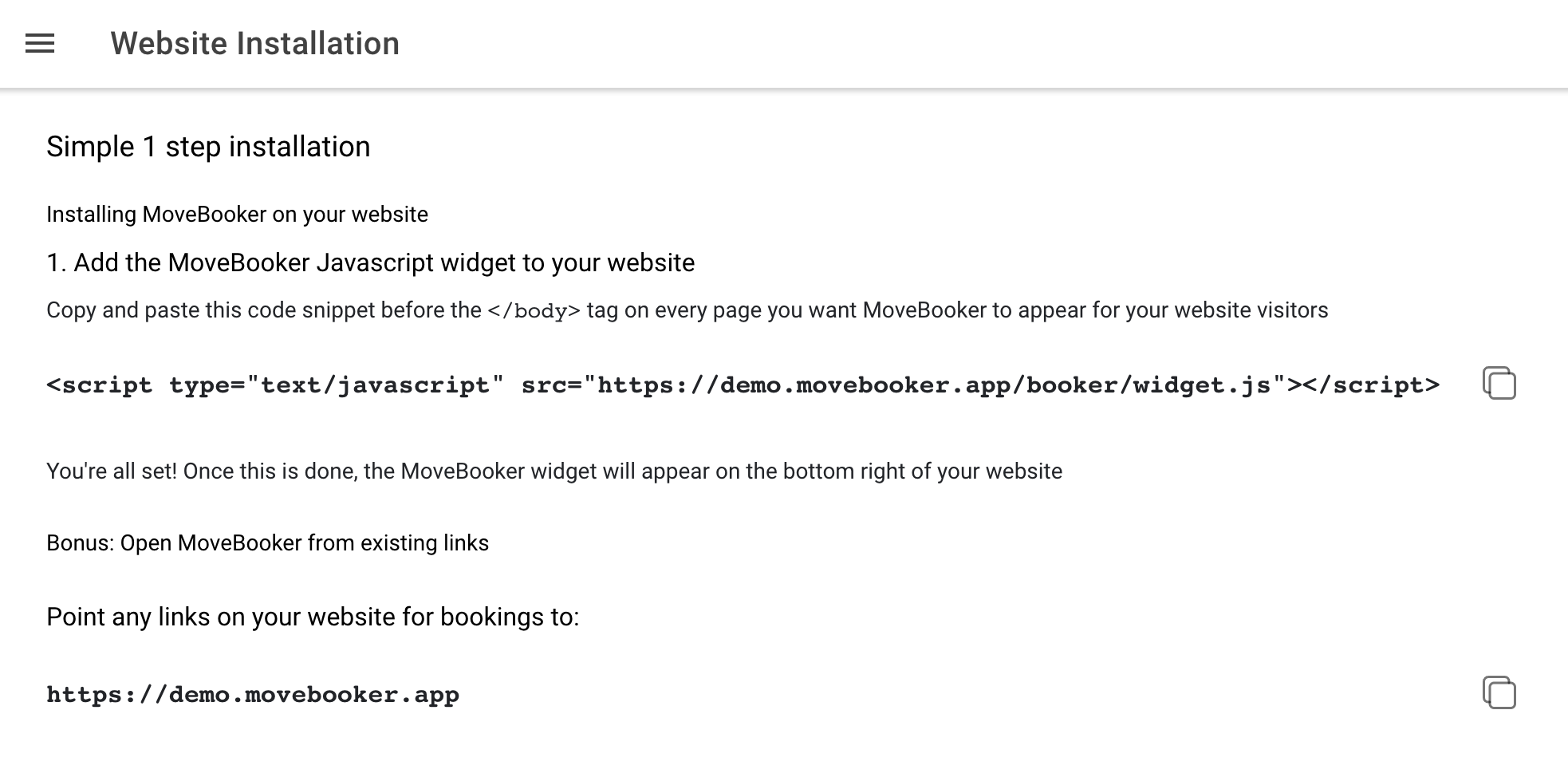Click the widget.js URL inside the script snippet

(x=933, y=385)
